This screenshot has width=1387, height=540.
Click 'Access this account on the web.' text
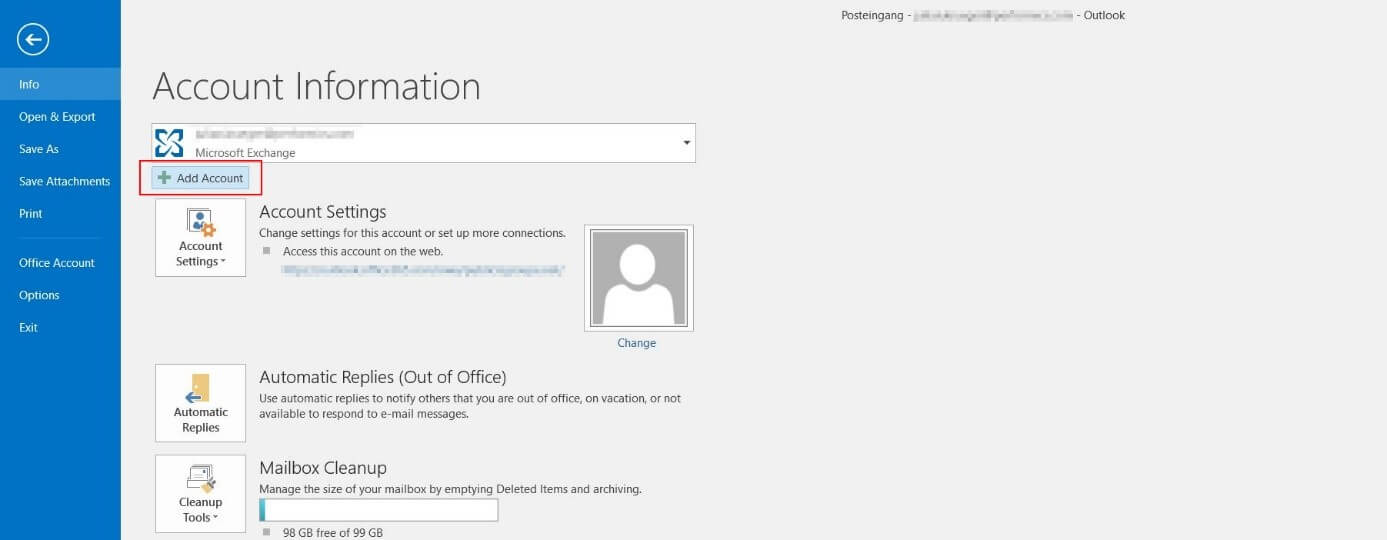point(363,251)
